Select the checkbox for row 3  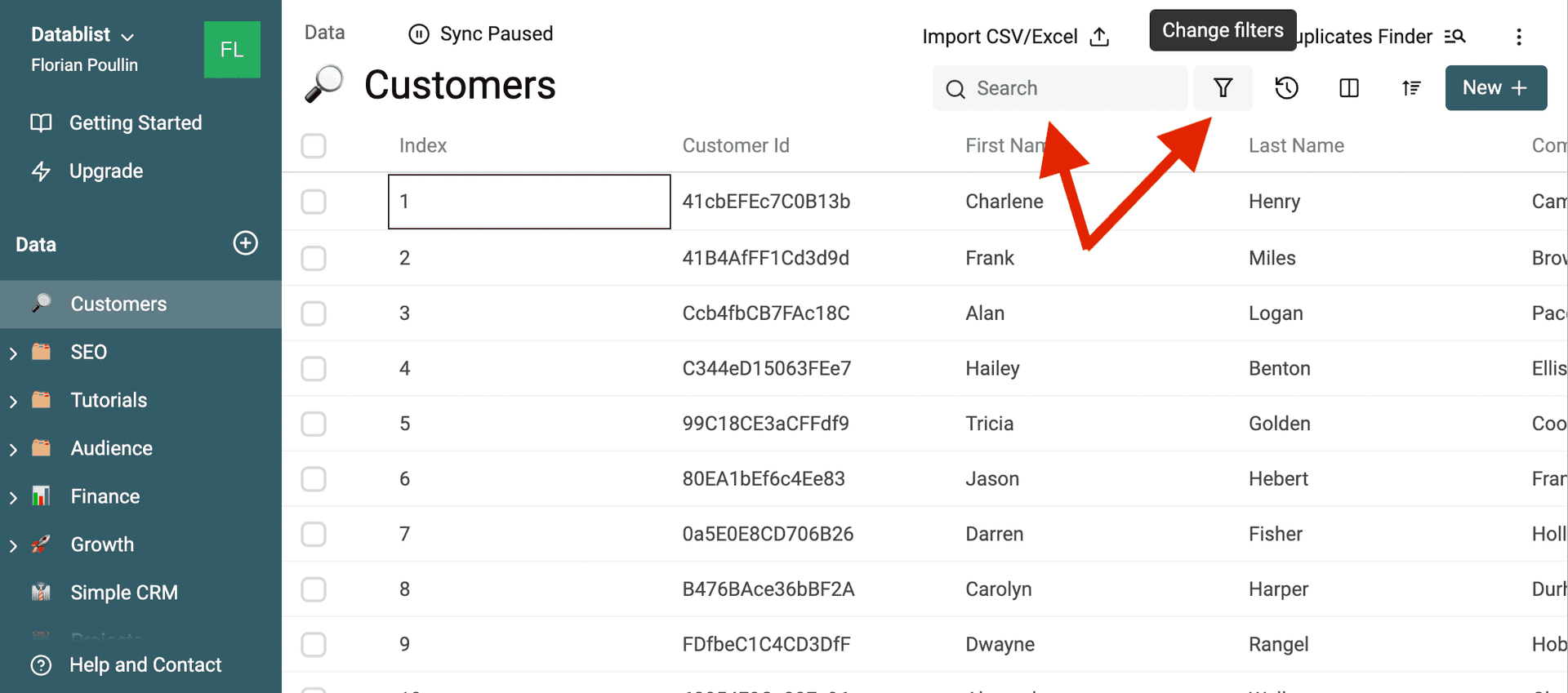pos(313,313)
